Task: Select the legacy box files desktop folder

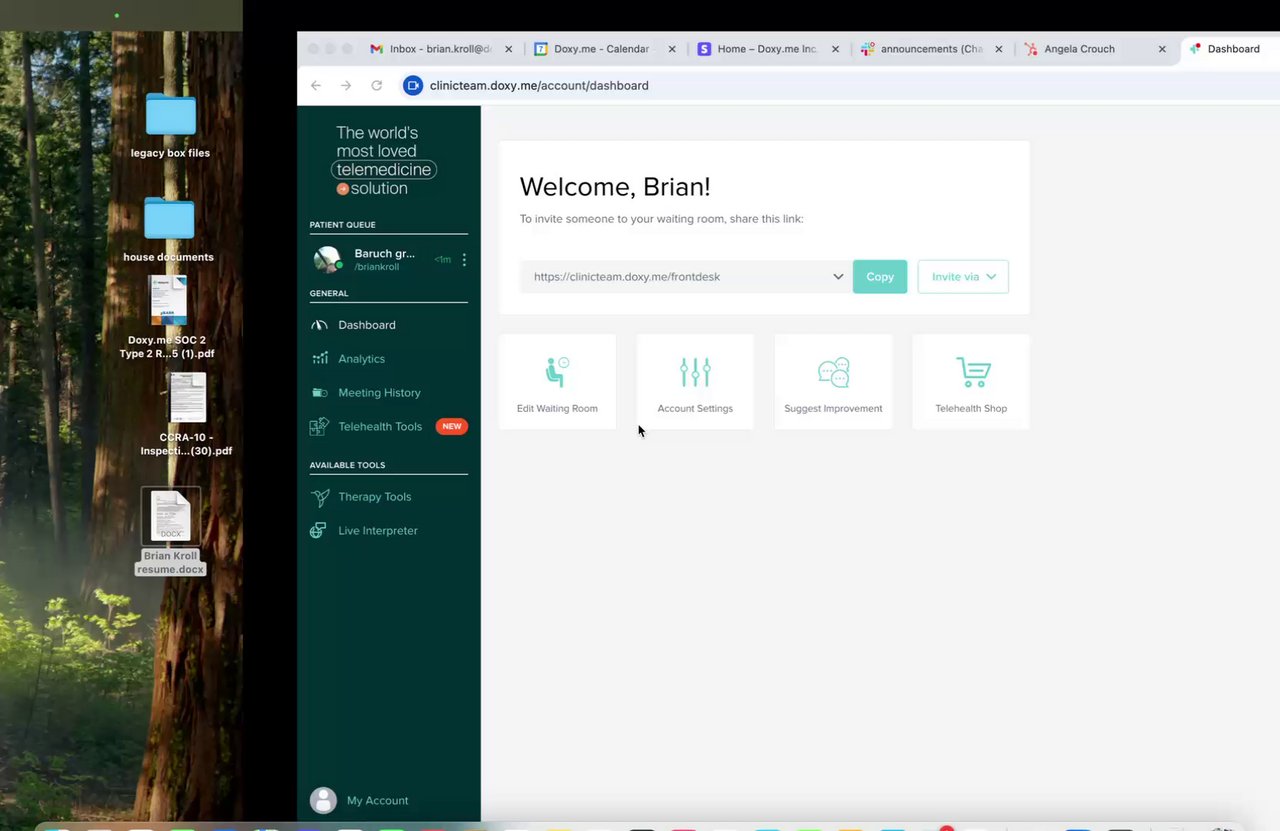Action: point(170,125)
